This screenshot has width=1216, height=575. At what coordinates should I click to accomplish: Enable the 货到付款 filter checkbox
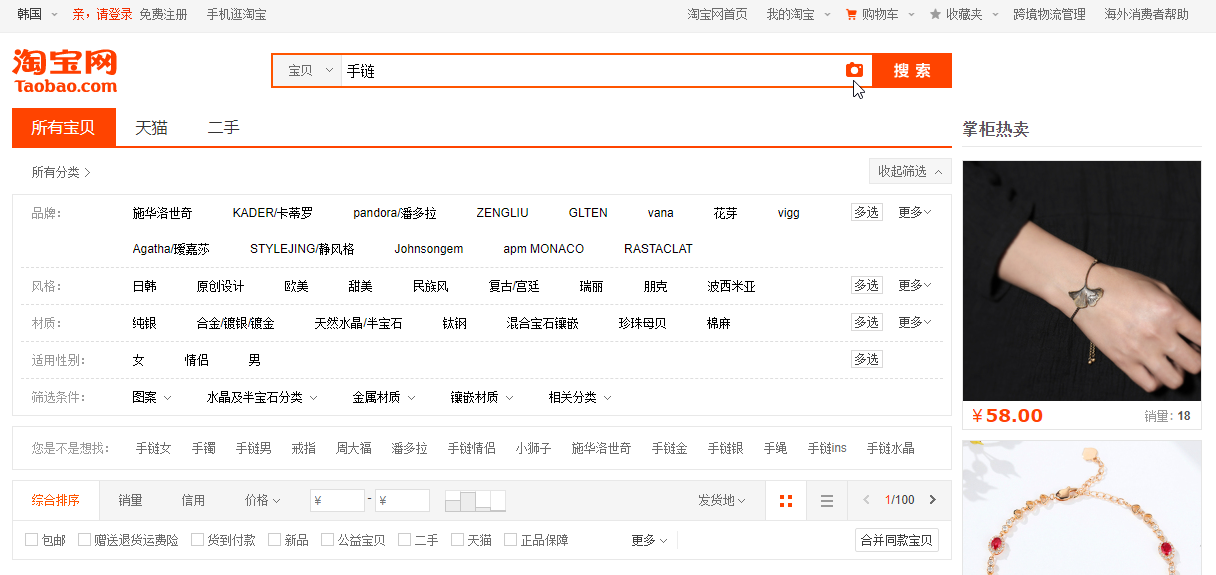point(198,540)
